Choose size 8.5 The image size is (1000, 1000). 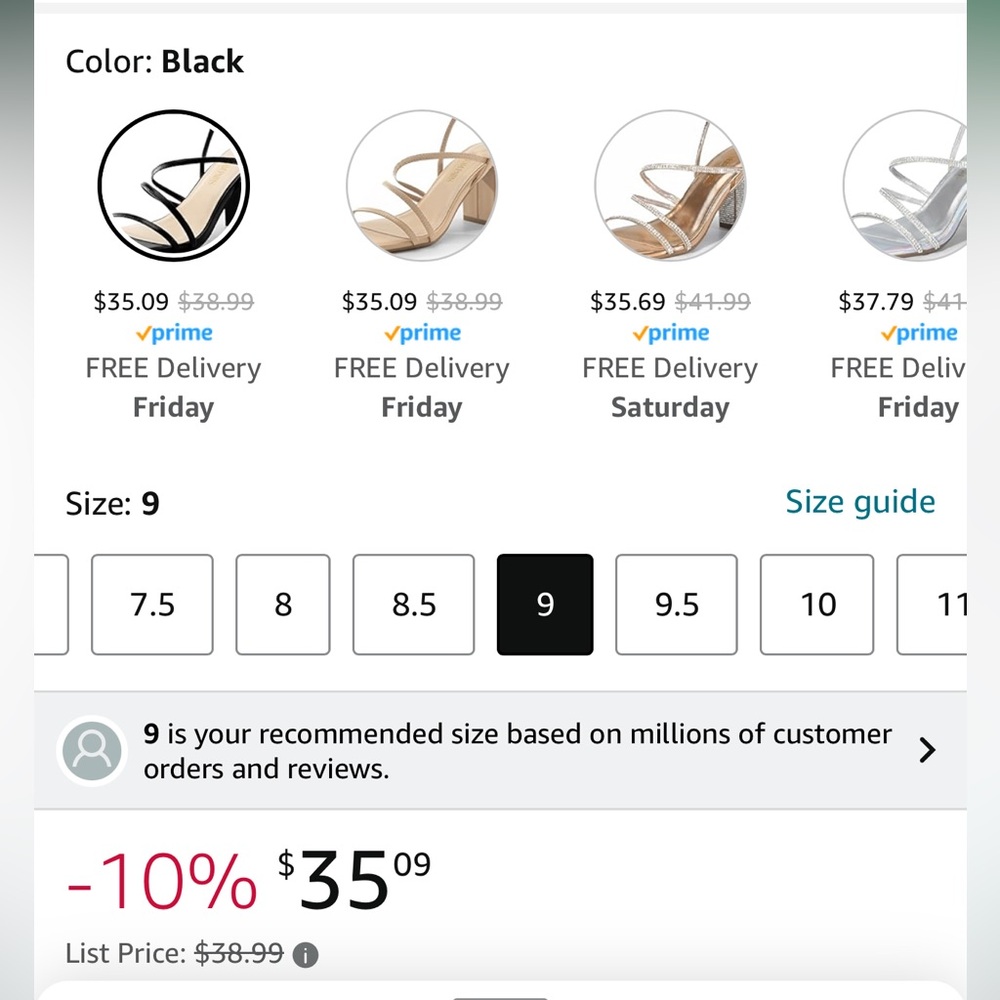click(414, 605)
